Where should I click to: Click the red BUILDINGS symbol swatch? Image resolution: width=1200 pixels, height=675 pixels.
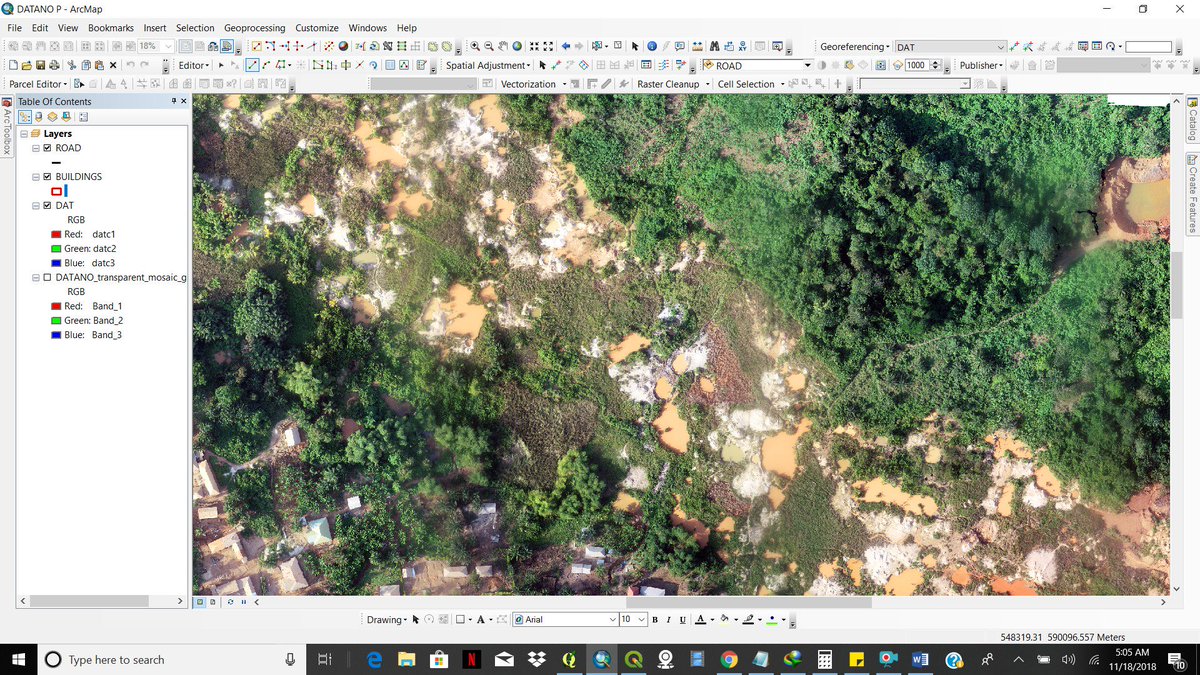(x=58, y=190)
